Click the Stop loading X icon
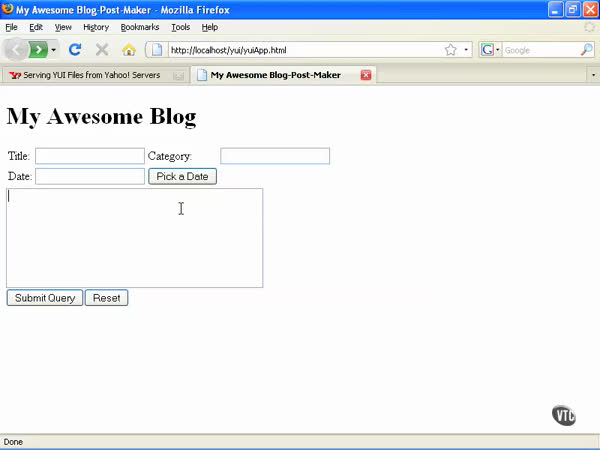Image resolution: width=600 pixels, height=450 pixels. pyautogui.click(x=102, y=50)
